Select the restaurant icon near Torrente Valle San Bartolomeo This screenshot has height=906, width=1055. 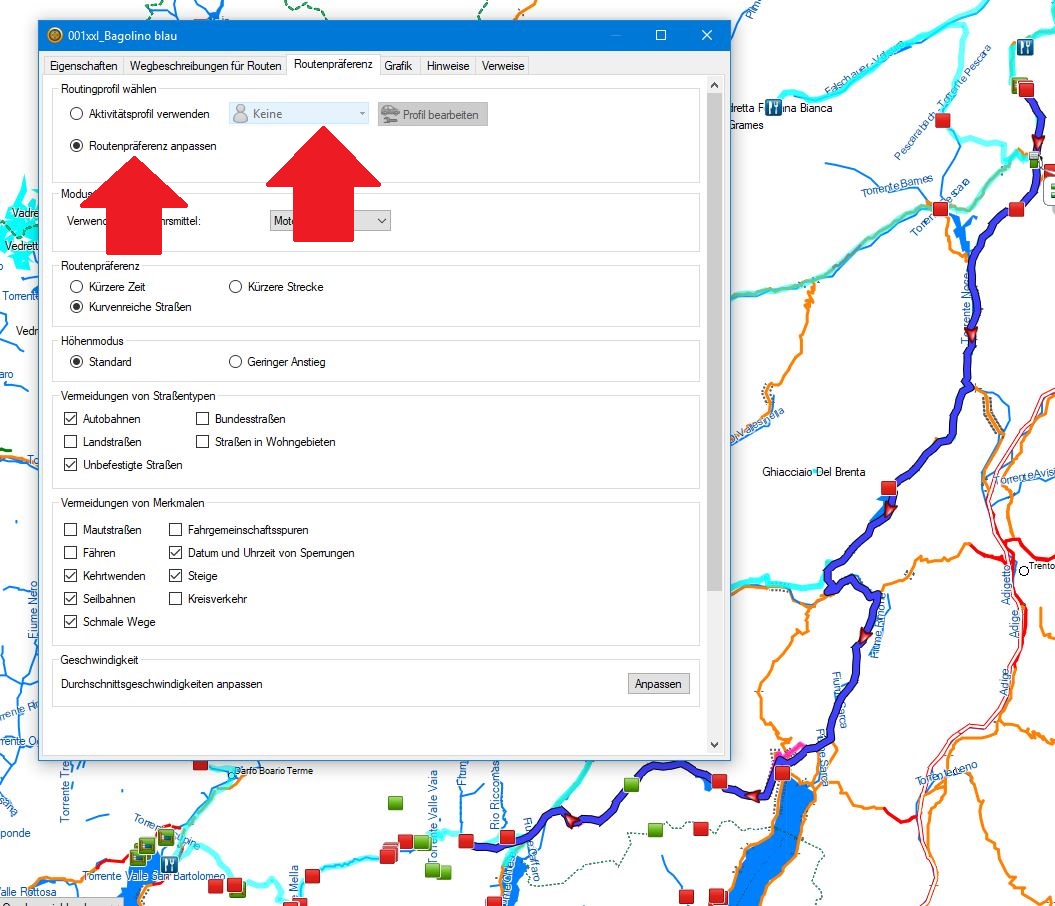tap(169, 863)
